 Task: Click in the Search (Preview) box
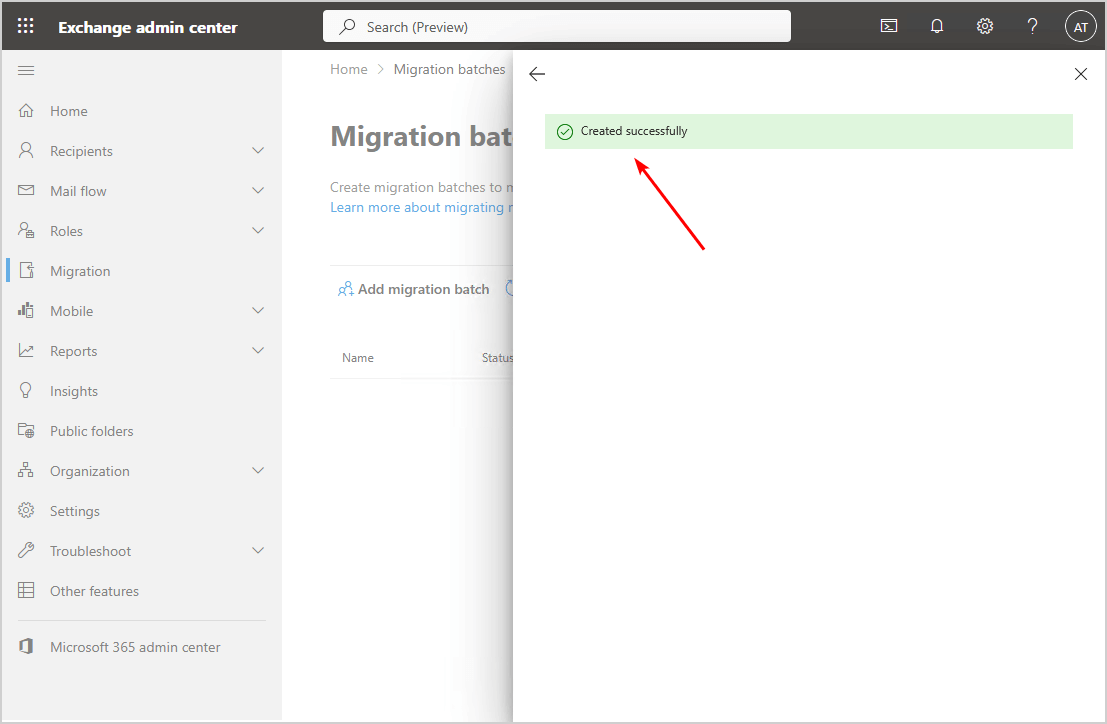pos(556,27)
